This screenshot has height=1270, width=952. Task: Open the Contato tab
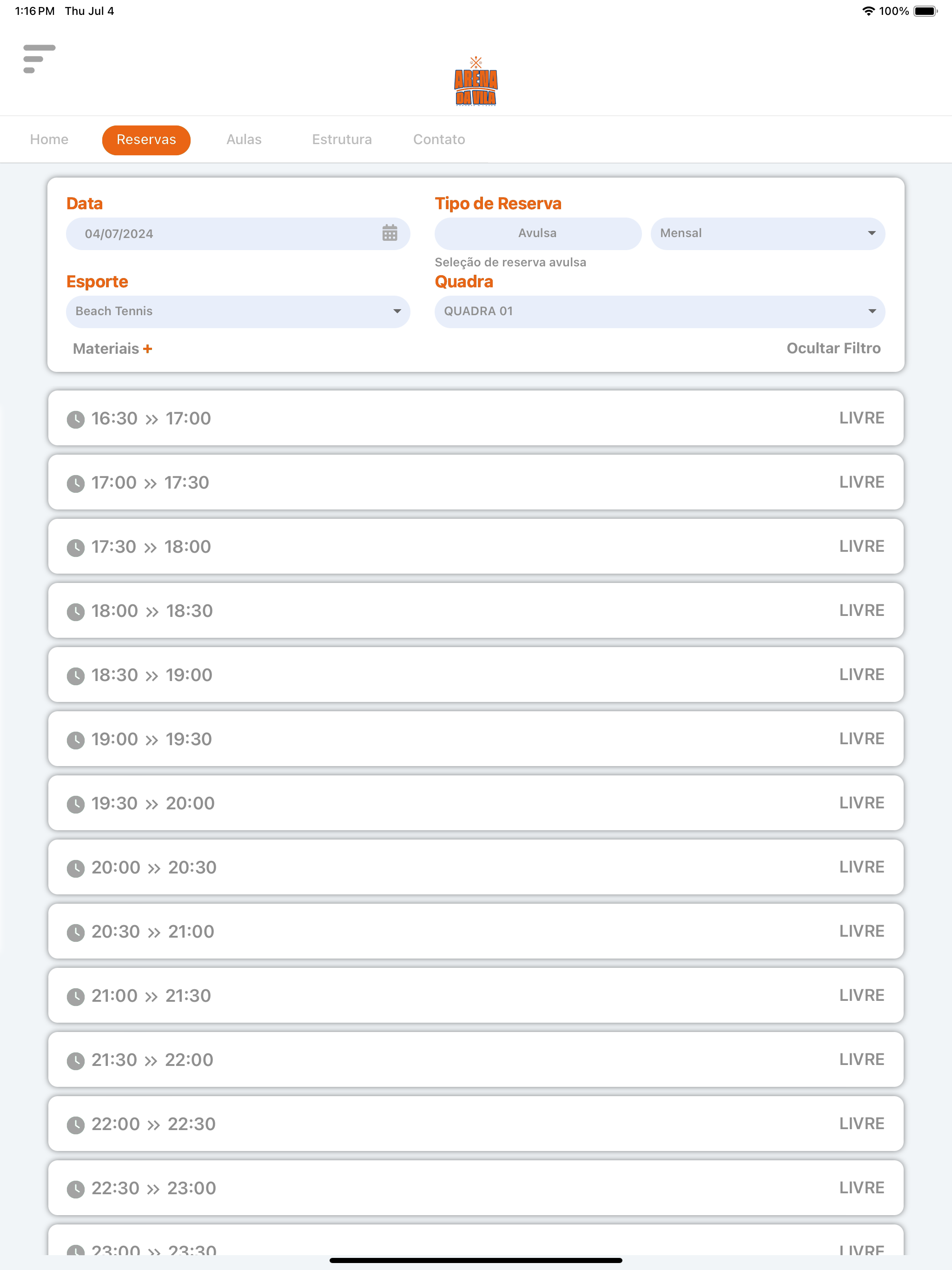(439, 139)
